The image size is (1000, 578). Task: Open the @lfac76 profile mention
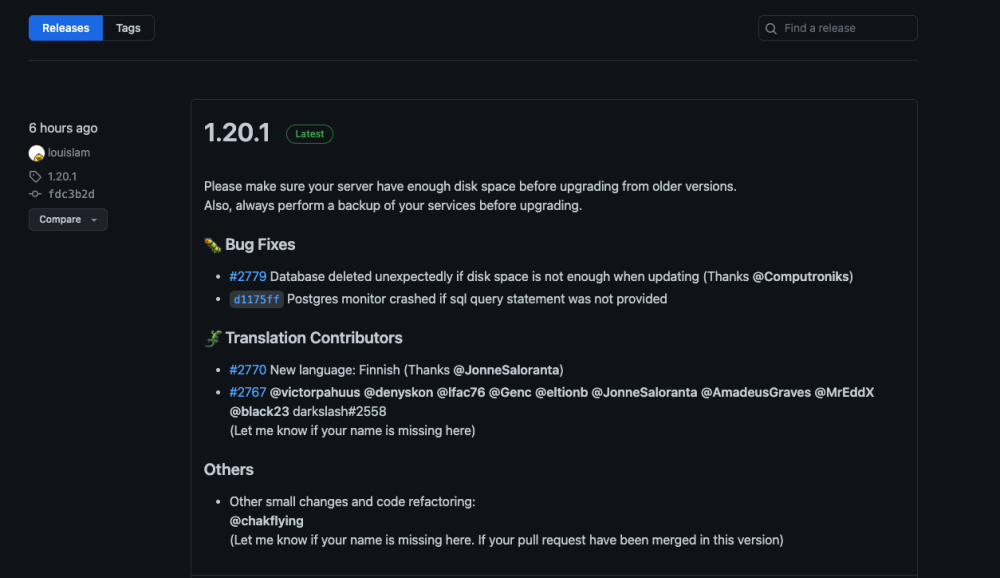click(460, 392)
